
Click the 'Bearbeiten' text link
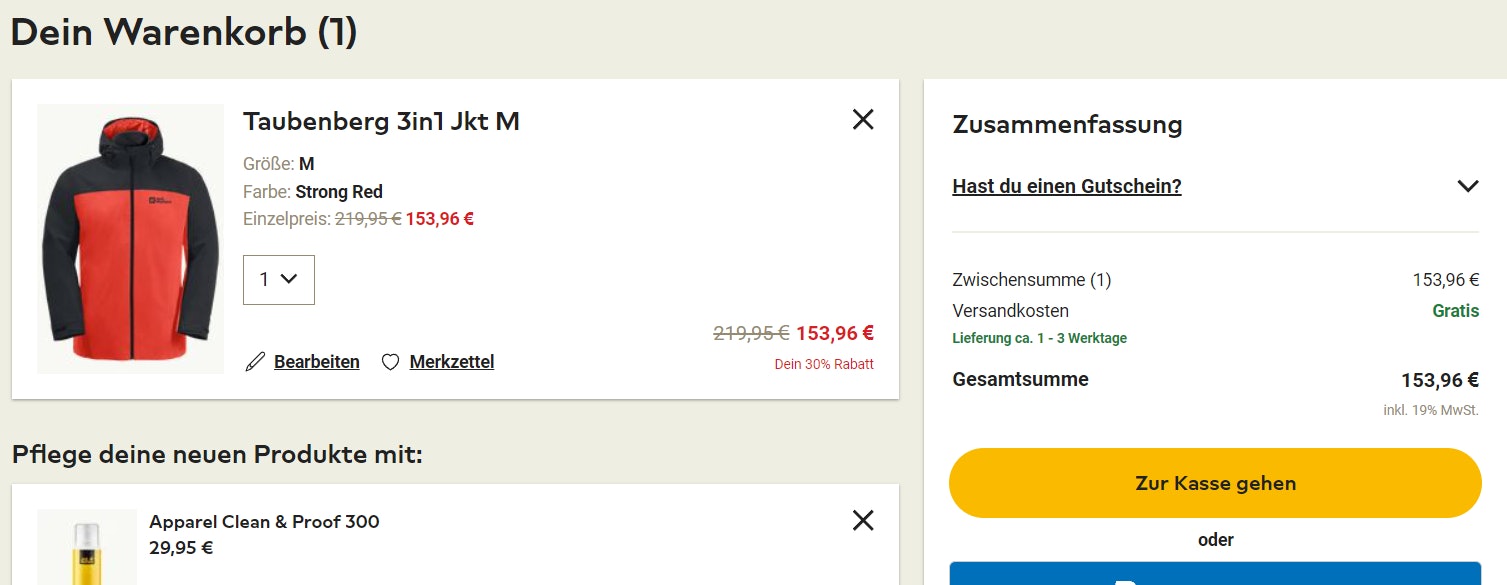click(317, 362)
